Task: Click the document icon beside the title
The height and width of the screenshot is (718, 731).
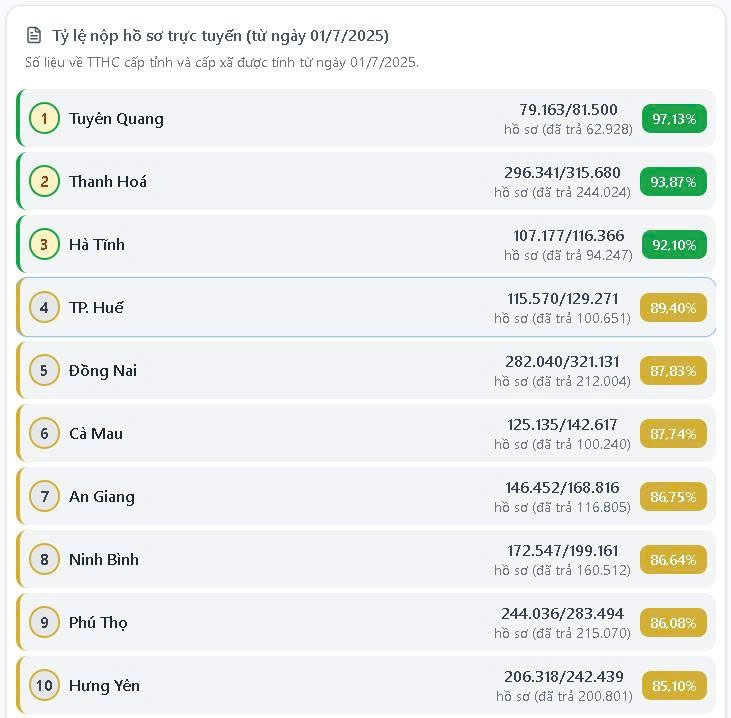Action: [35, 36]
